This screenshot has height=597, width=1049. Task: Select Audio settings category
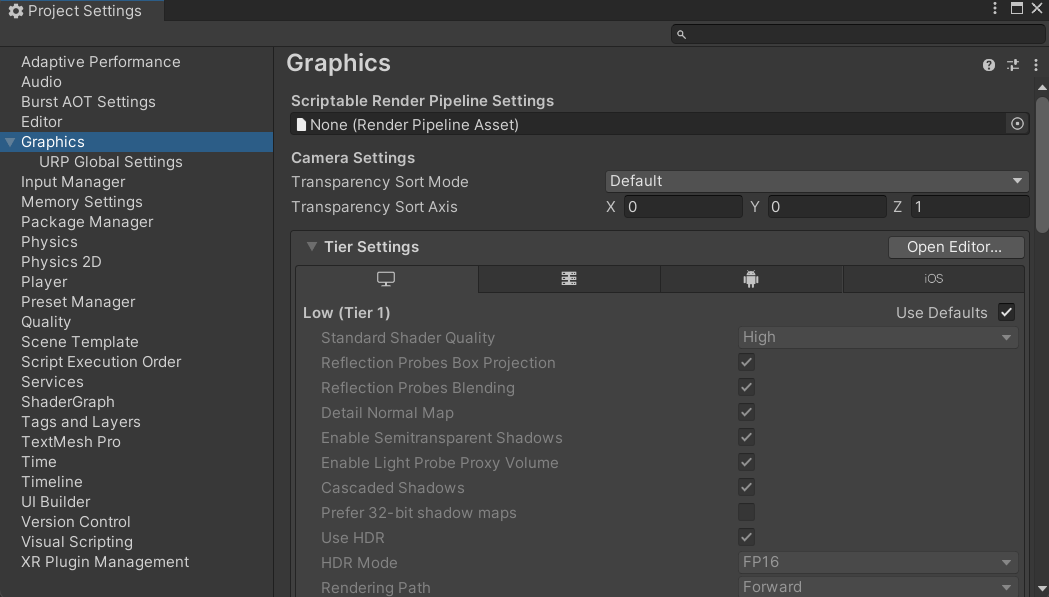click(x=41, y=82)
